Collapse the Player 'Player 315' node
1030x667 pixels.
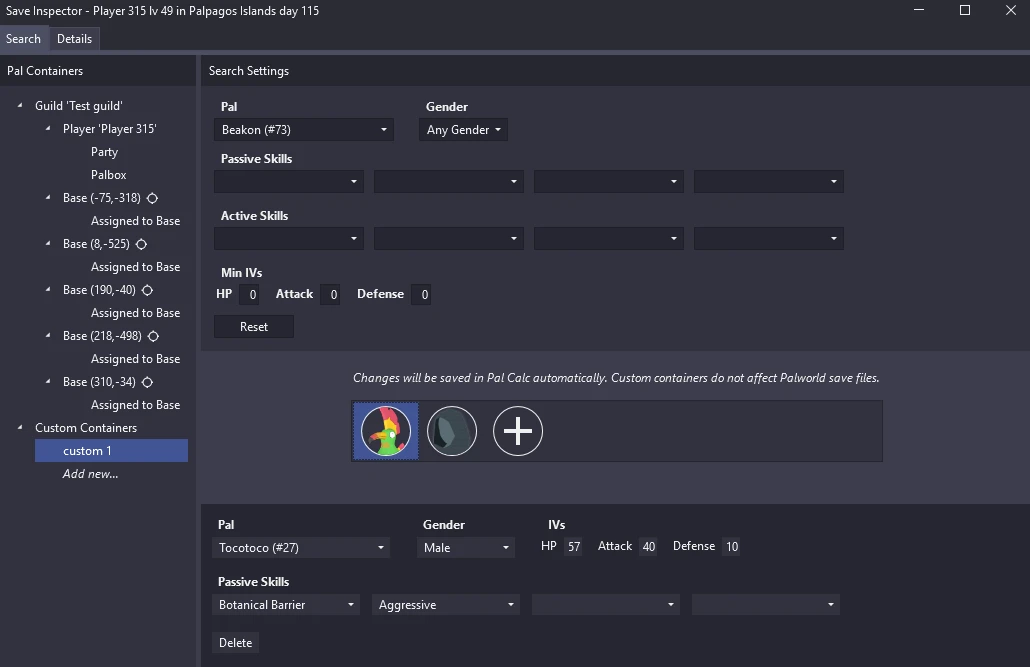(48, 128)
